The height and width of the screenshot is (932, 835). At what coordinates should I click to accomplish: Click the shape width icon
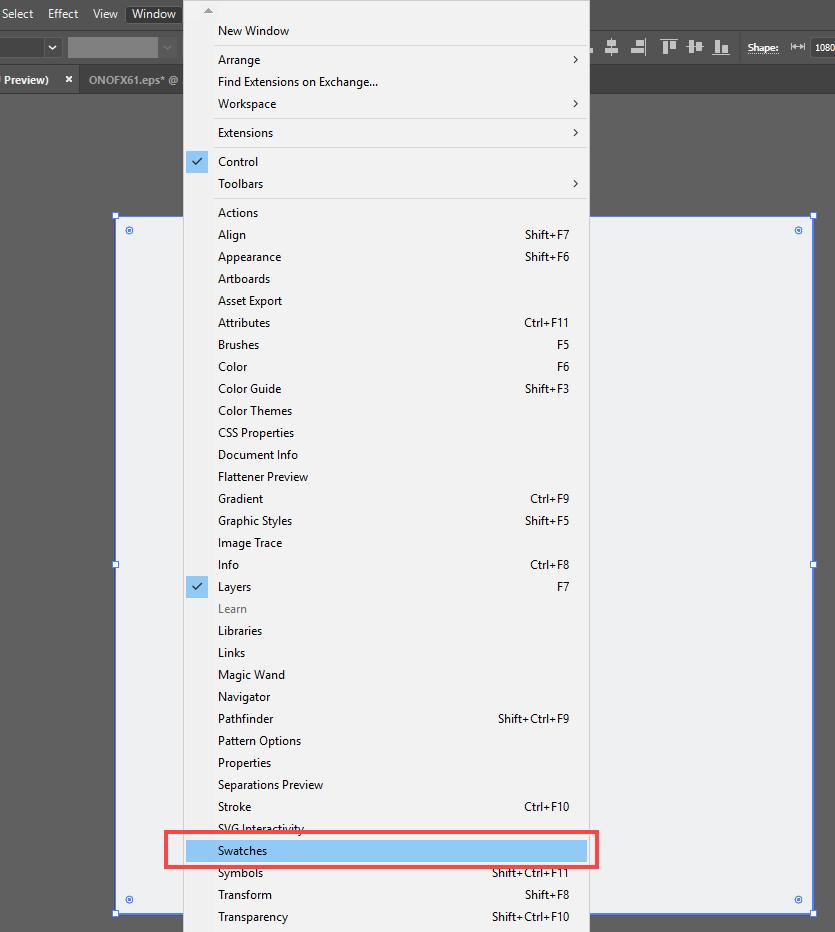coord(798,47)
